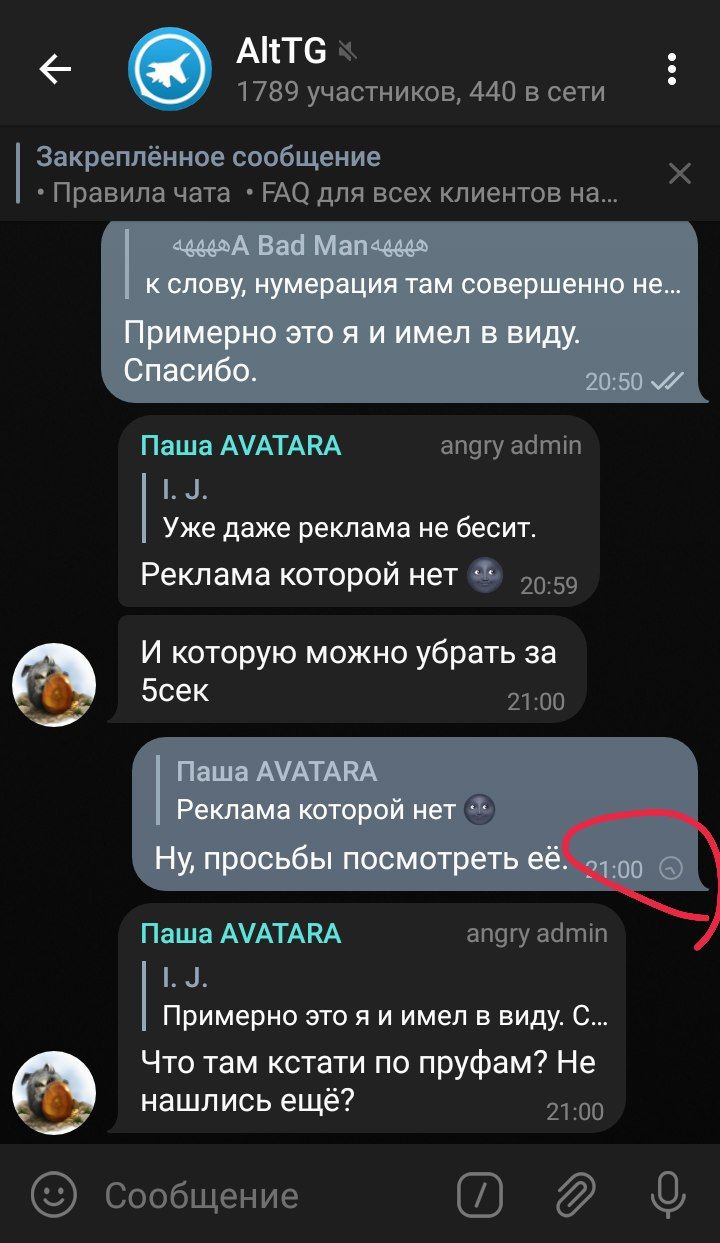Tap Паша AVATARA name above Реклама message
This screenshot has height=1243, width=720.
pos(241,446)
